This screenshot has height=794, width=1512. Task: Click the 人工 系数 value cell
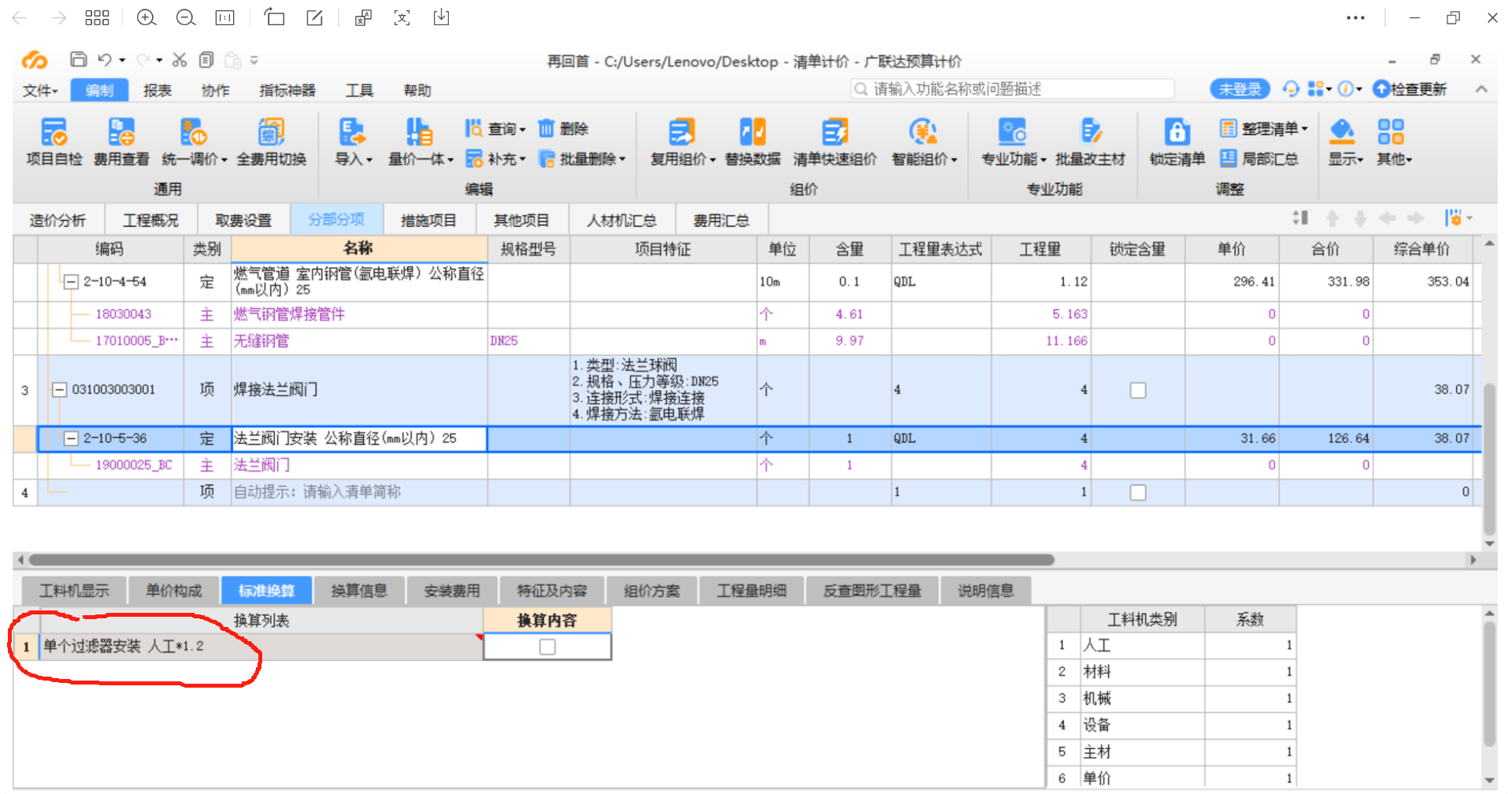point(1251,645)
